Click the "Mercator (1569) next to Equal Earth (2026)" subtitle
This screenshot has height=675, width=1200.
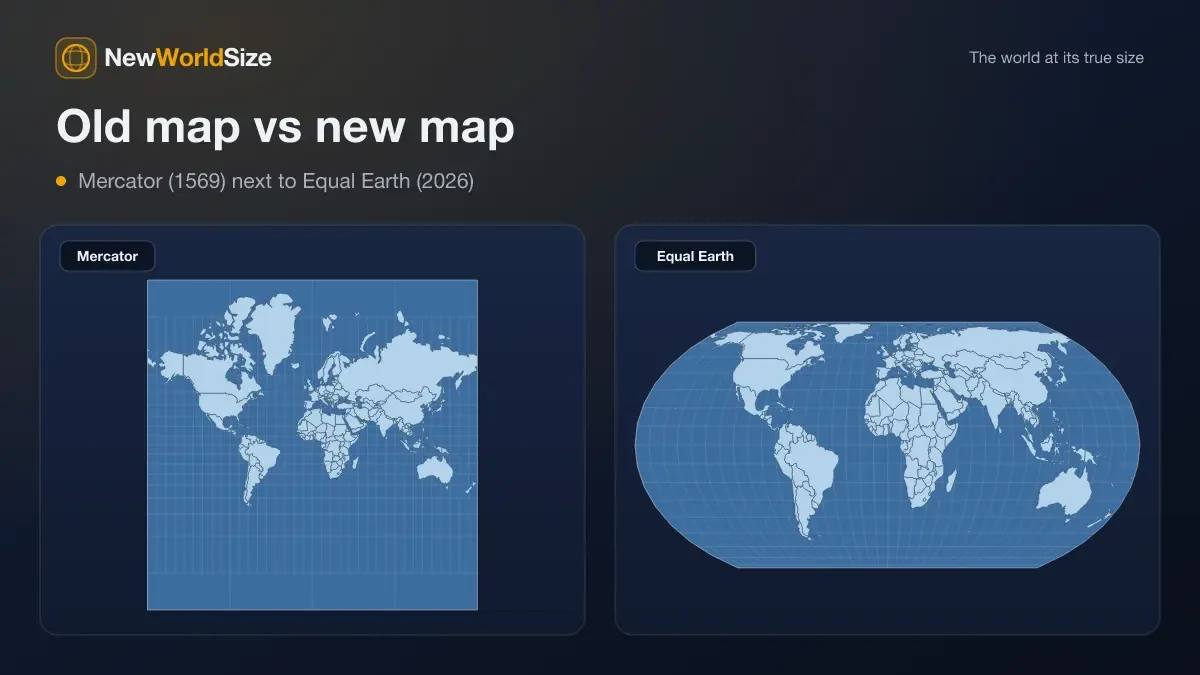click(x=276, y=182)
